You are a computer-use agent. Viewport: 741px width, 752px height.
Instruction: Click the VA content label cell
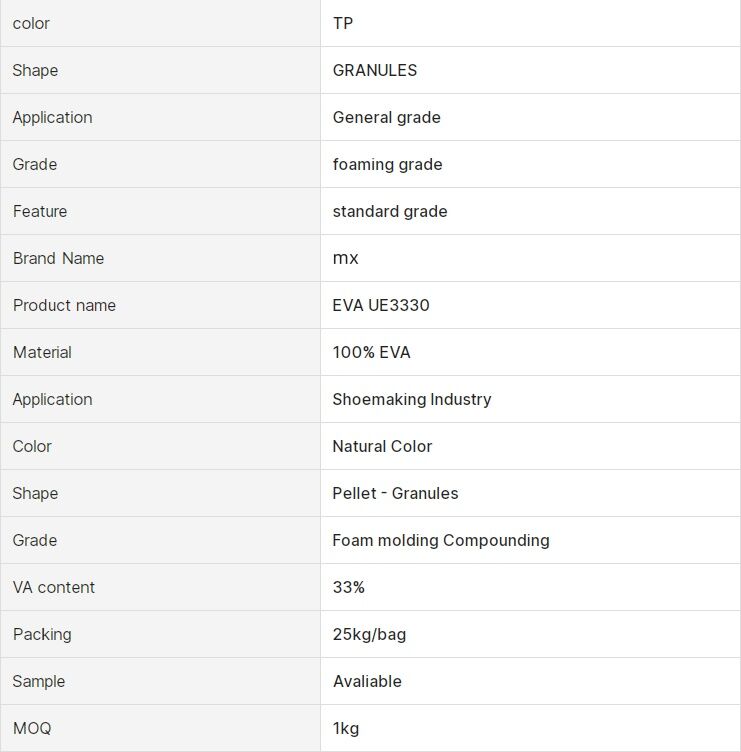[x=160, y=588]
